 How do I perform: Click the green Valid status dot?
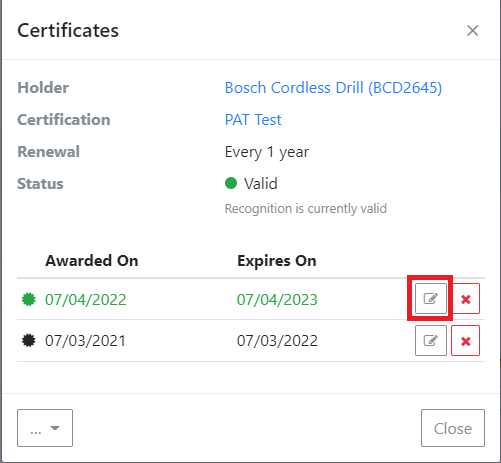231,183
